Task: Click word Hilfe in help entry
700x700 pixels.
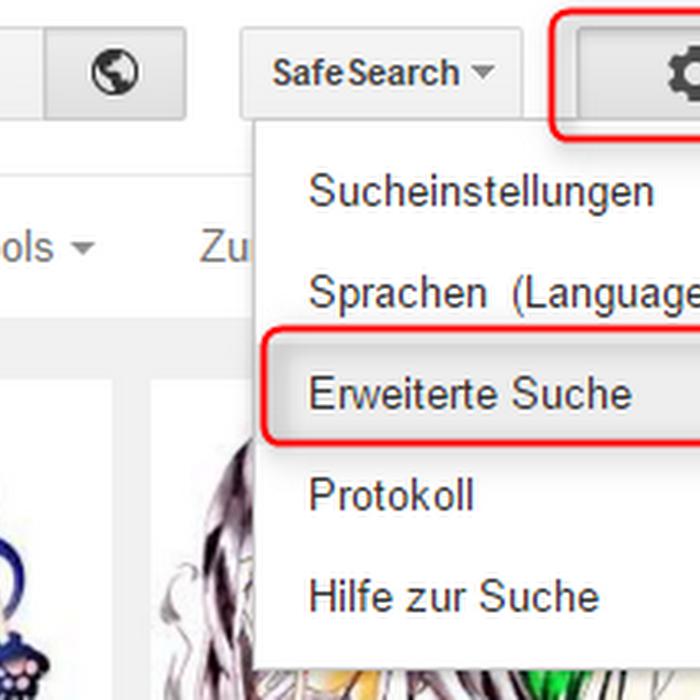Action: (351, 596)
